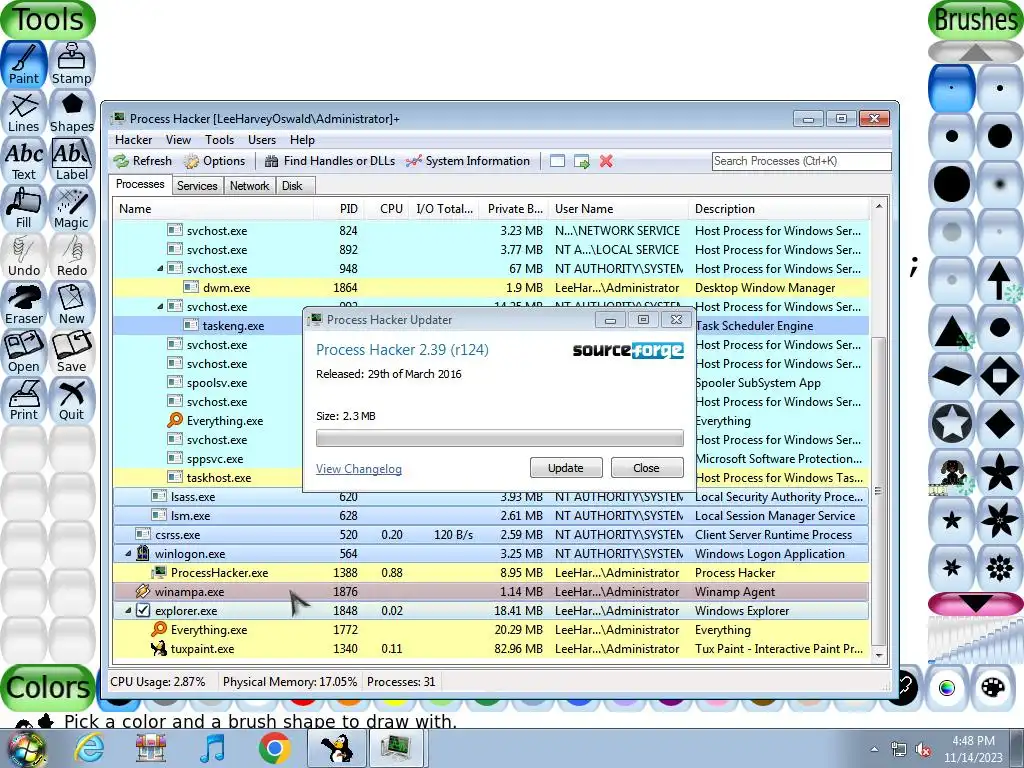
Task: Select the Text tool
Action: coord(24,160)
